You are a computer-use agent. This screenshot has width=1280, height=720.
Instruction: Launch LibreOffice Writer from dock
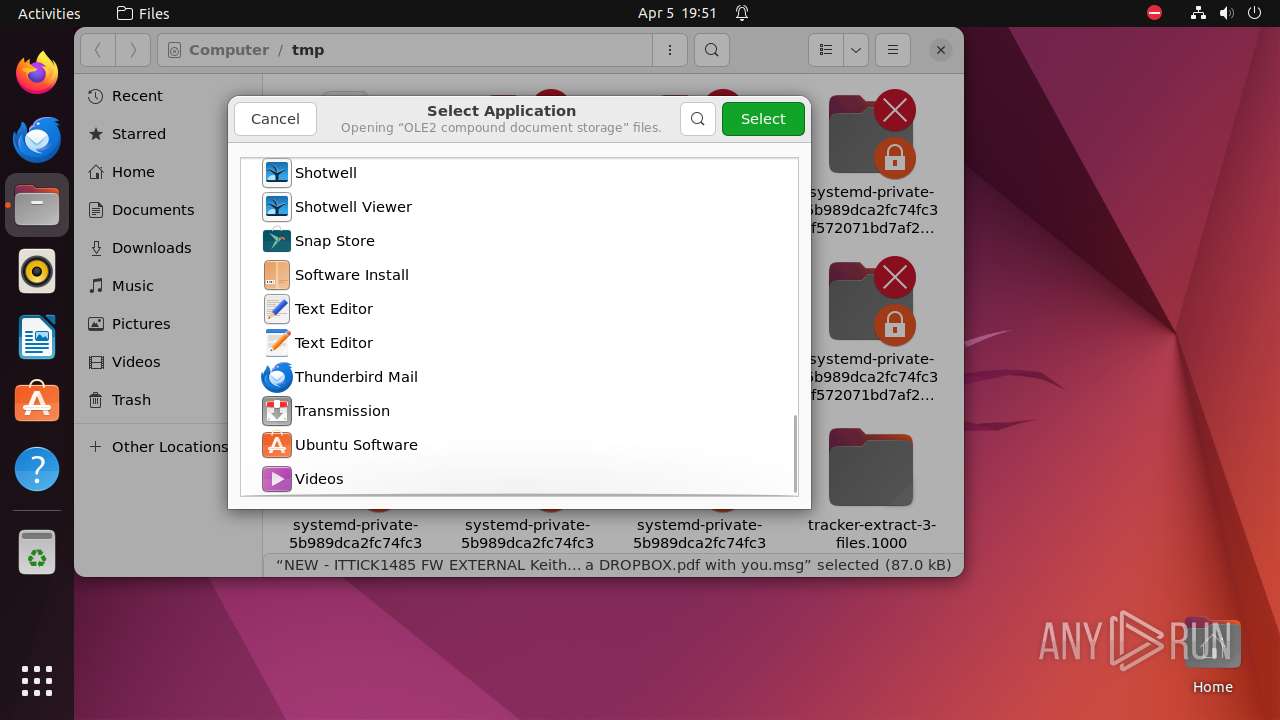(37, 337)
